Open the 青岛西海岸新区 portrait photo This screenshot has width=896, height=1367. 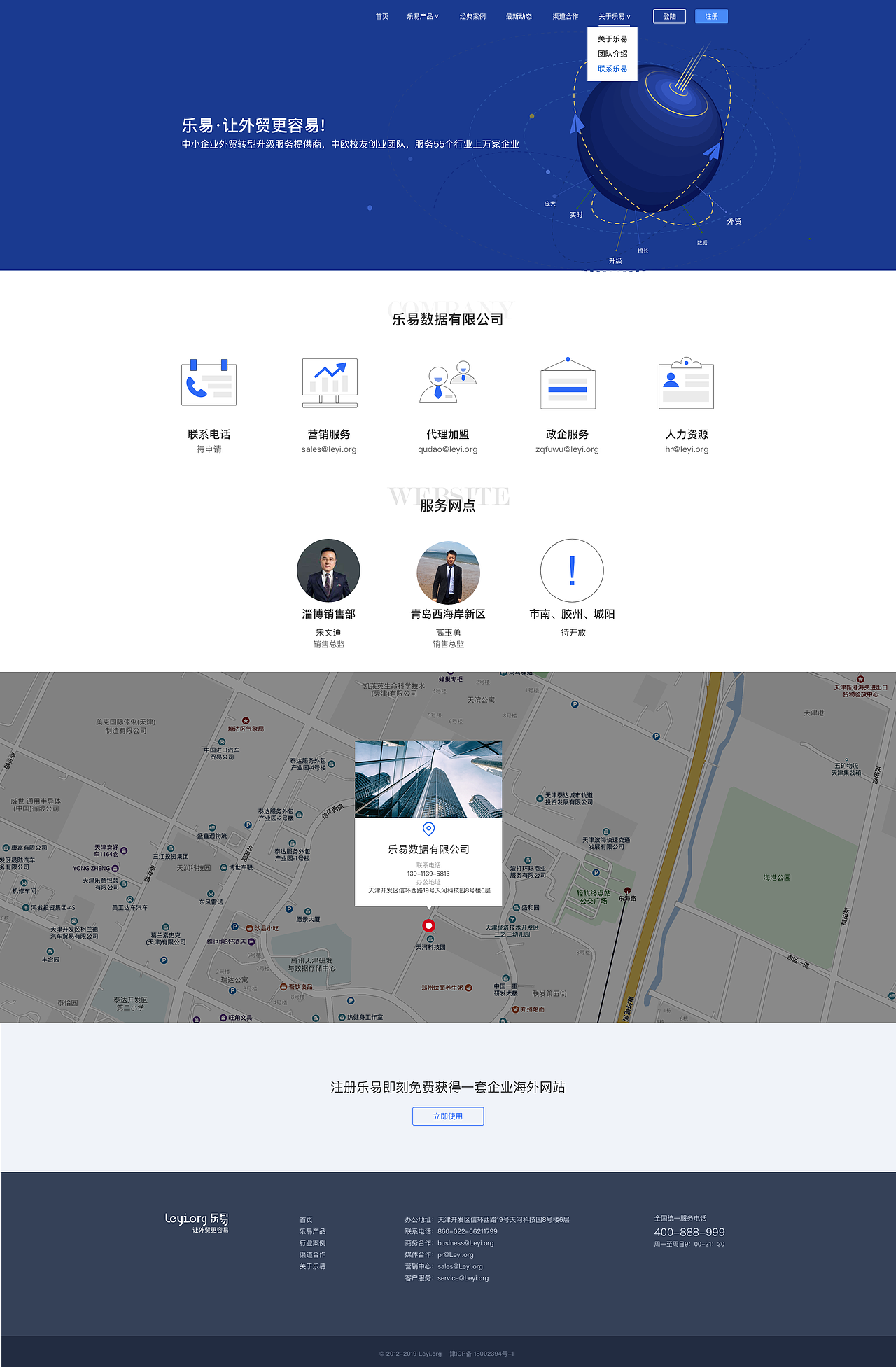[x=448, y=573]
